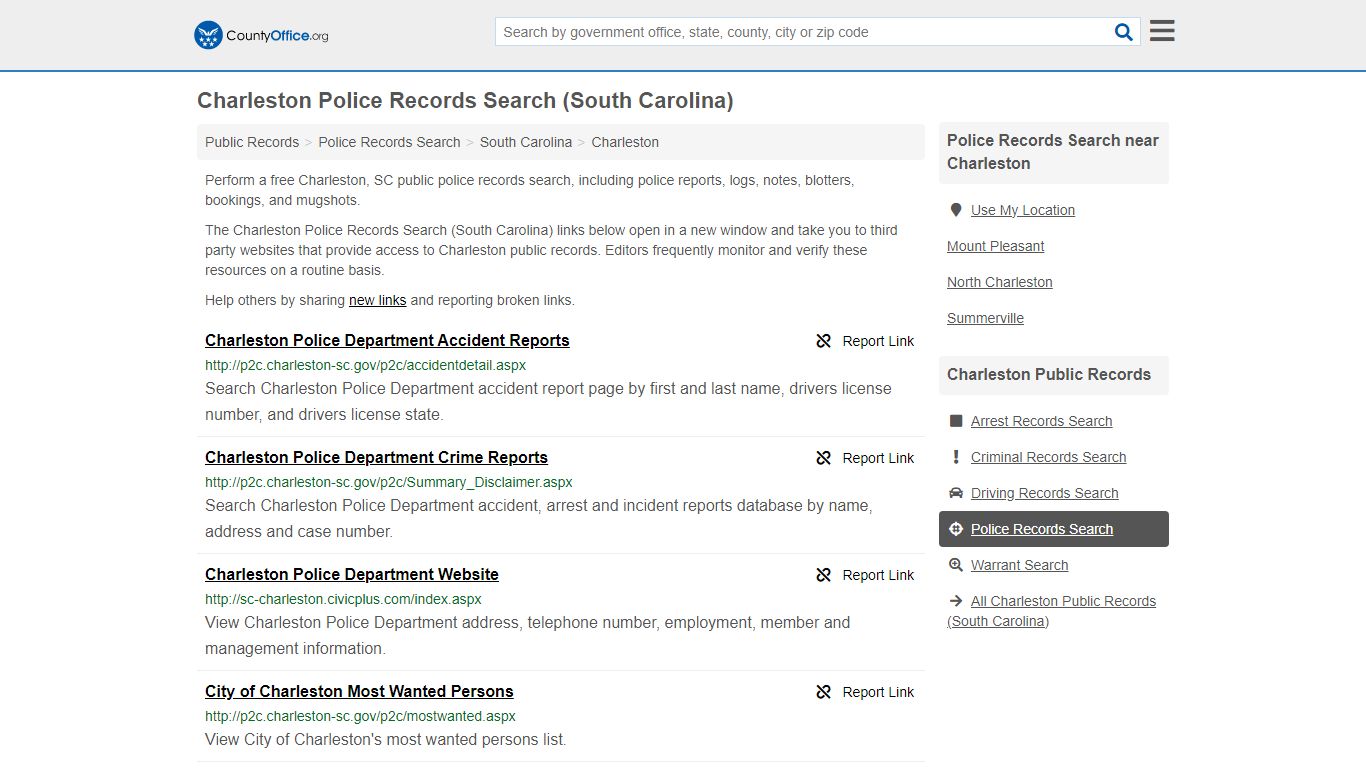Click the accidentdetail.aspx URL text

(x=365, y=365)
